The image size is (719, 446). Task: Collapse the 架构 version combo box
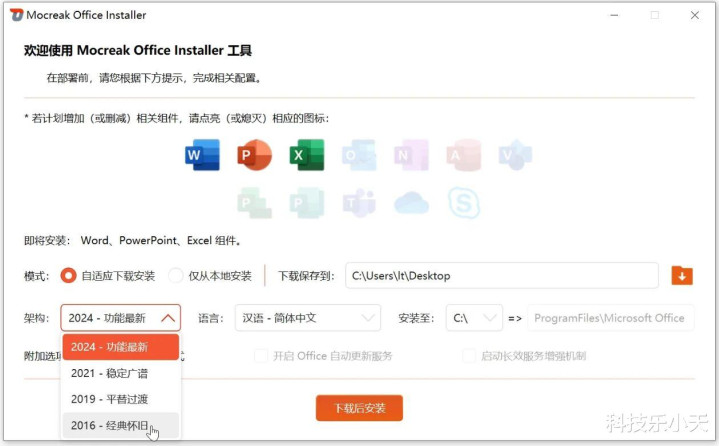pyautogui.click(x=121, y=318)
